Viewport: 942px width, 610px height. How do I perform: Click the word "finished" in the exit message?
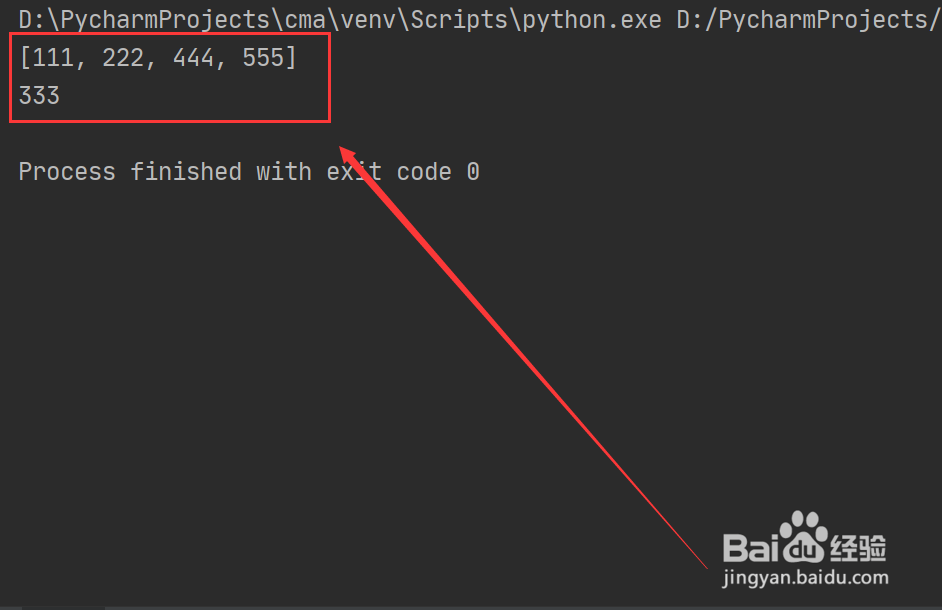point(186,172)
